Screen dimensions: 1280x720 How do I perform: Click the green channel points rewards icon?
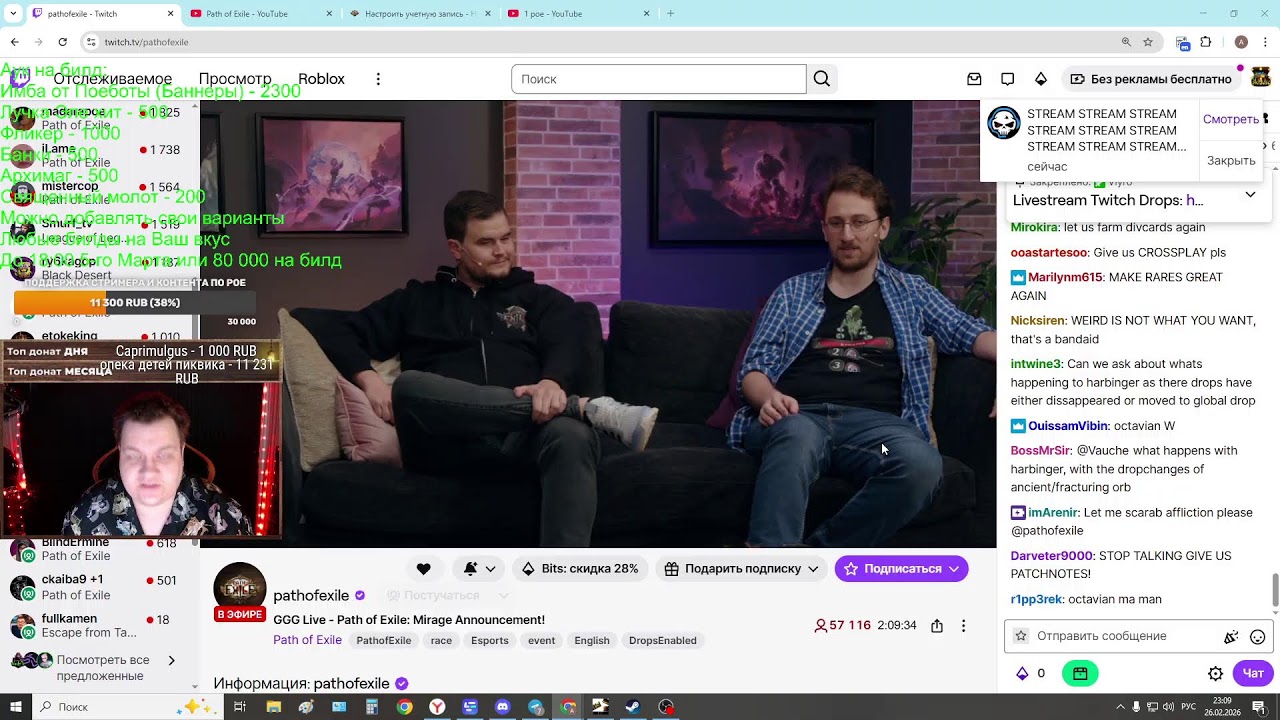click(x=1080, y=674)
